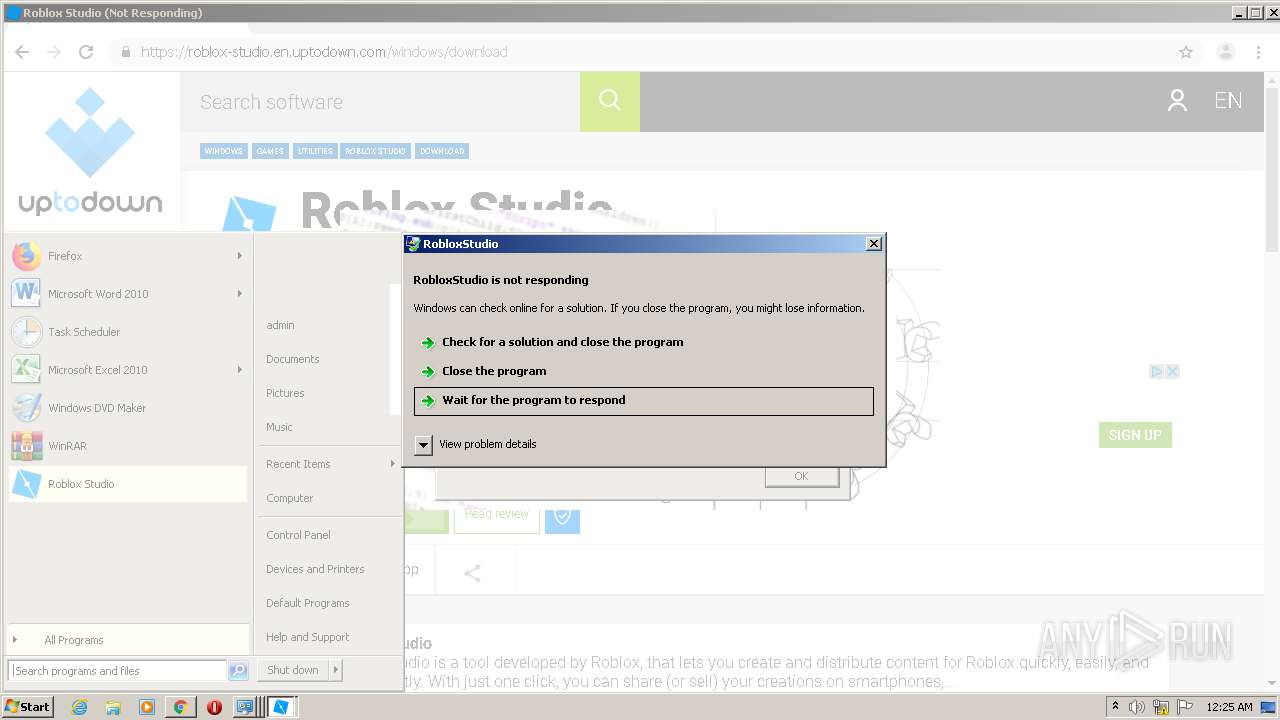Click the browser back arrow
This screenshot has width=1280, height=720.
22,52
